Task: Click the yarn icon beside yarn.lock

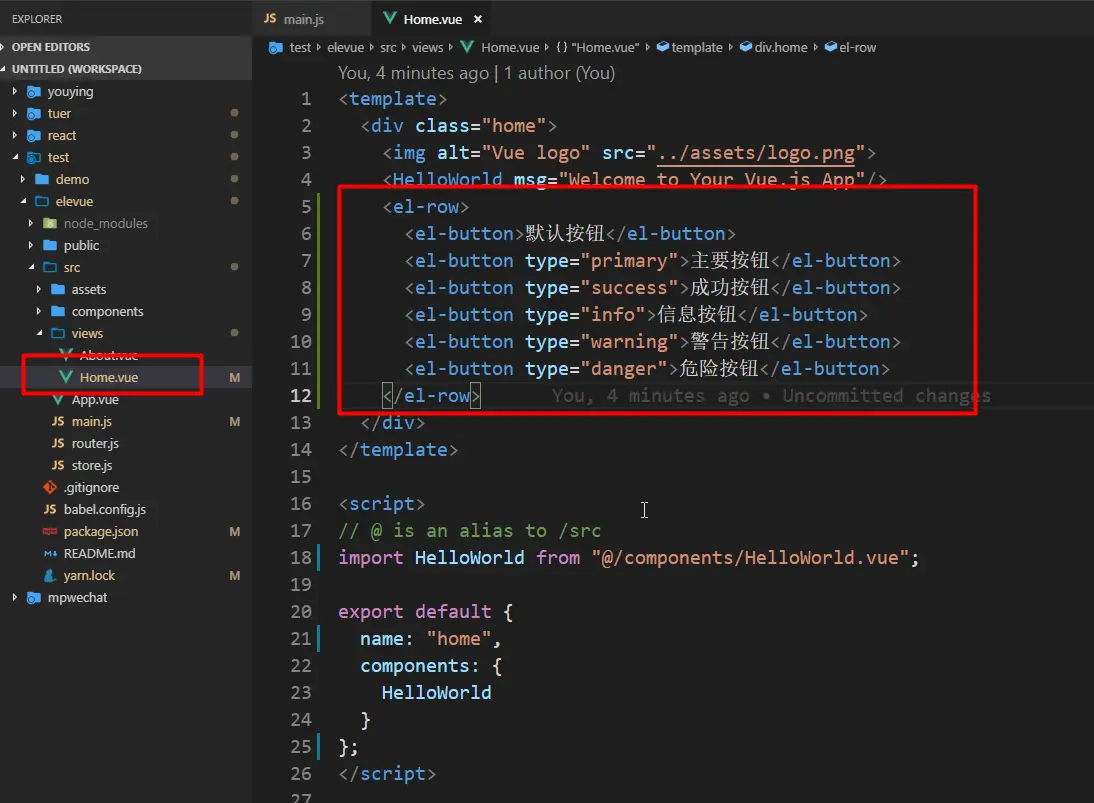Action: click(x=50, y=576)
